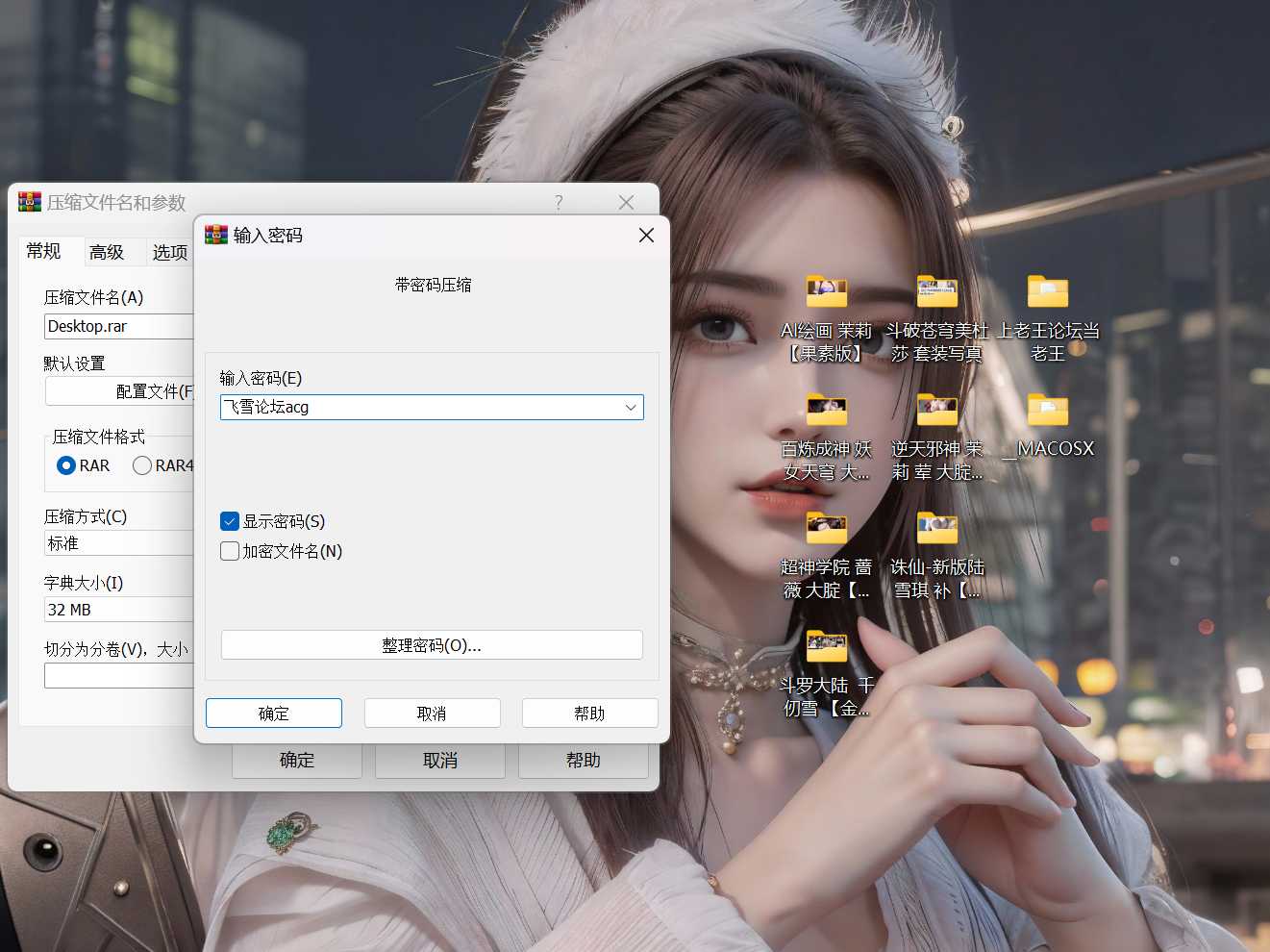1270x952 pixels.
Task: Toggle the 显示密码(S) checkbox
Action: [x=230, y=521]
